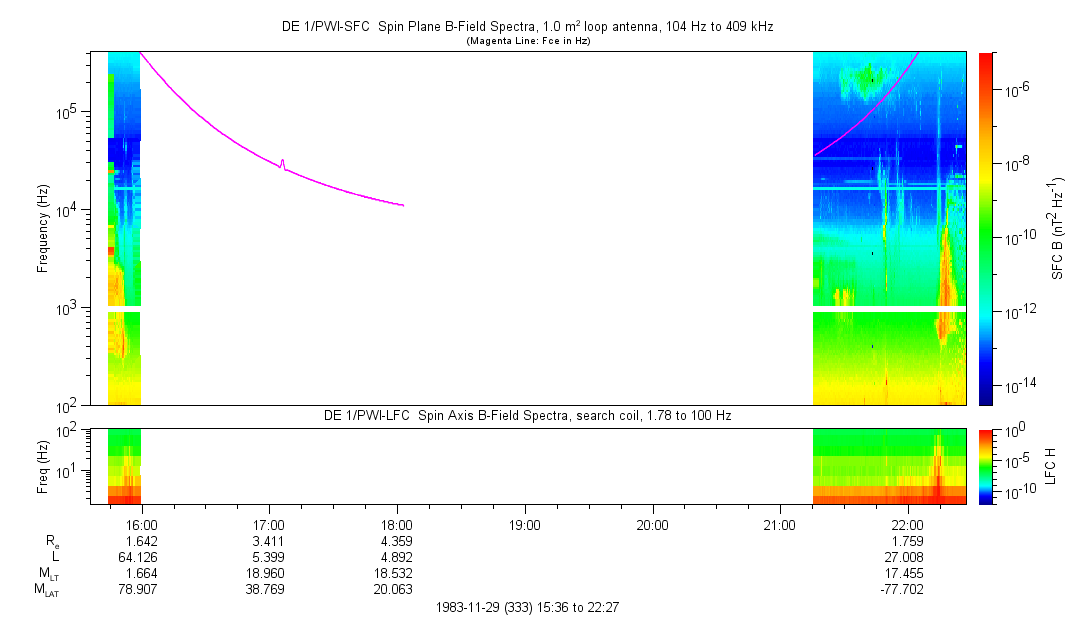This screenshot has height=620, width=1083.
Task: Click the Re value 4.359 under 18:00
Action: click(x=397, y=541)
